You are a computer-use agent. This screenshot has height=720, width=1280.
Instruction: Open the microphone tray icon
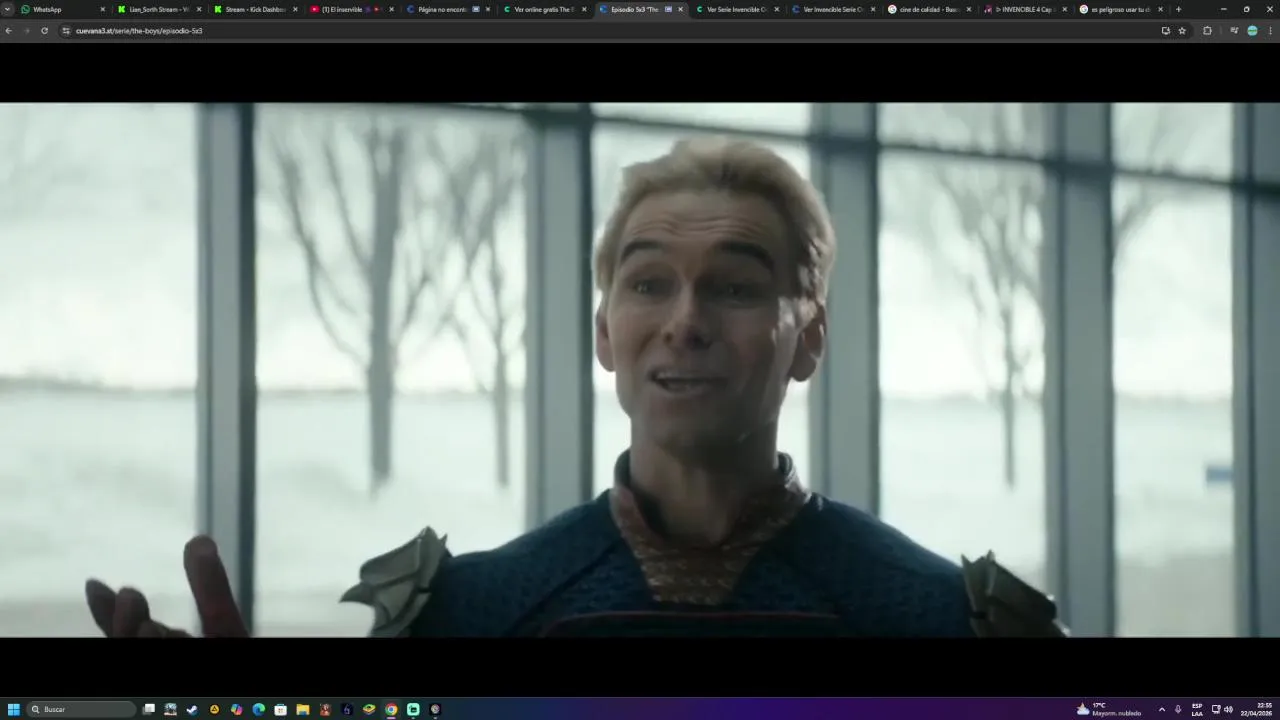(1178, 709)
